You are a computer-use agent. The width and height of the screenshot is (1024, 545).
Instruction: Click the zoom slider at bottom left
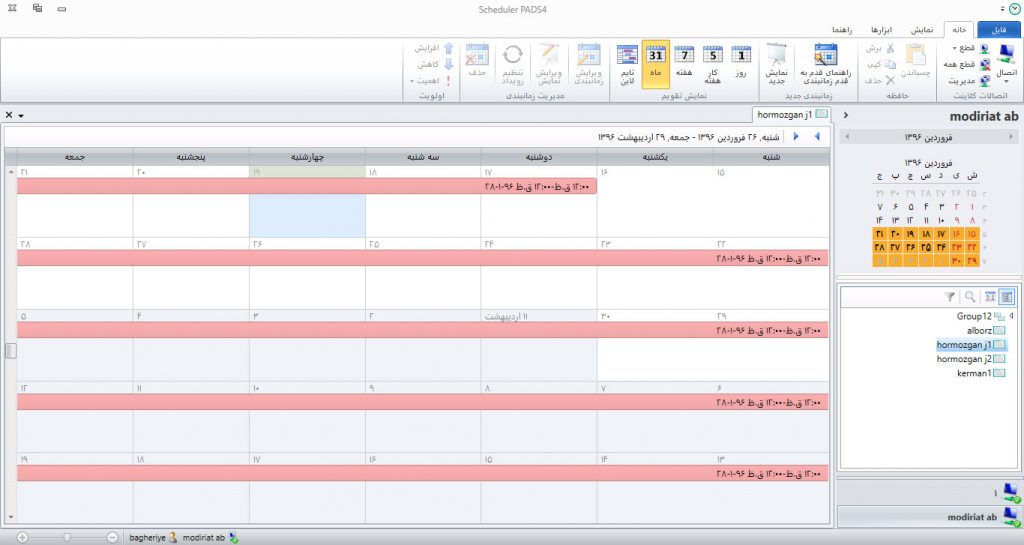(67, 537)
